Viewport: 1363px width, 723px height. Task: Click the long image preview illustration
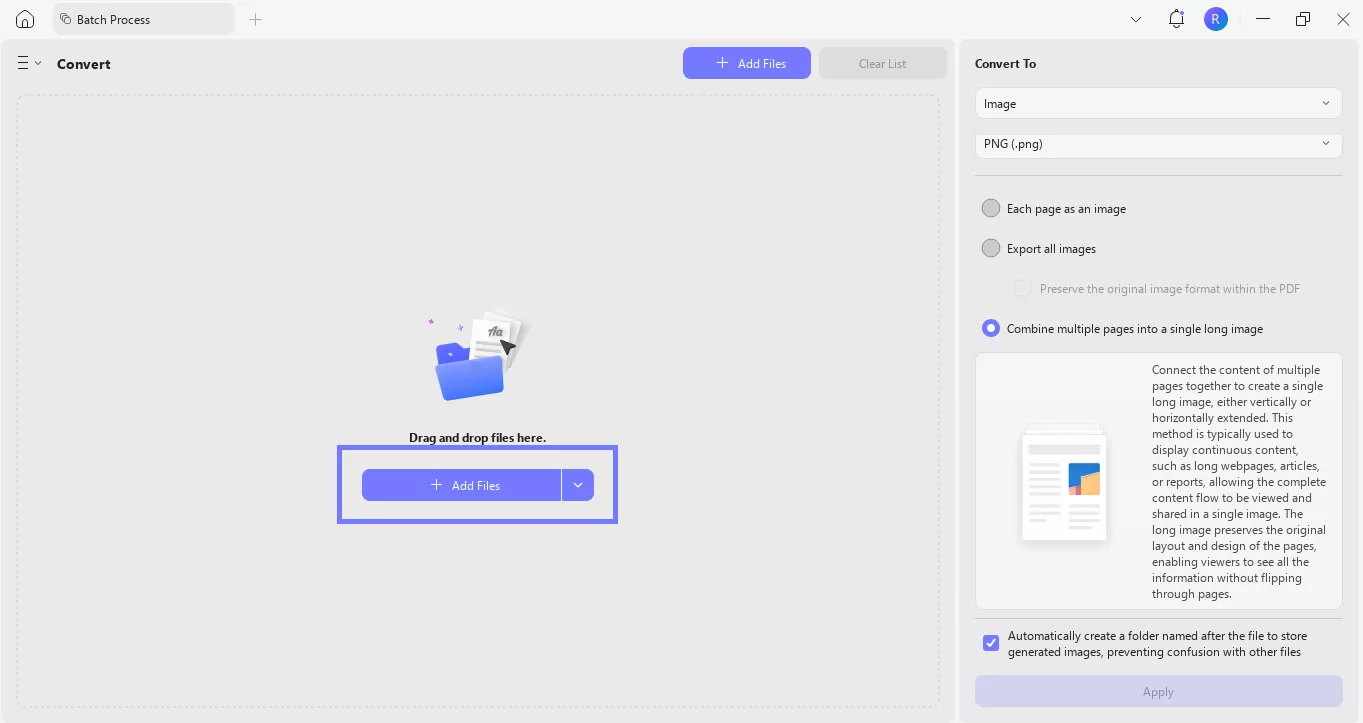click(1064, 486)
